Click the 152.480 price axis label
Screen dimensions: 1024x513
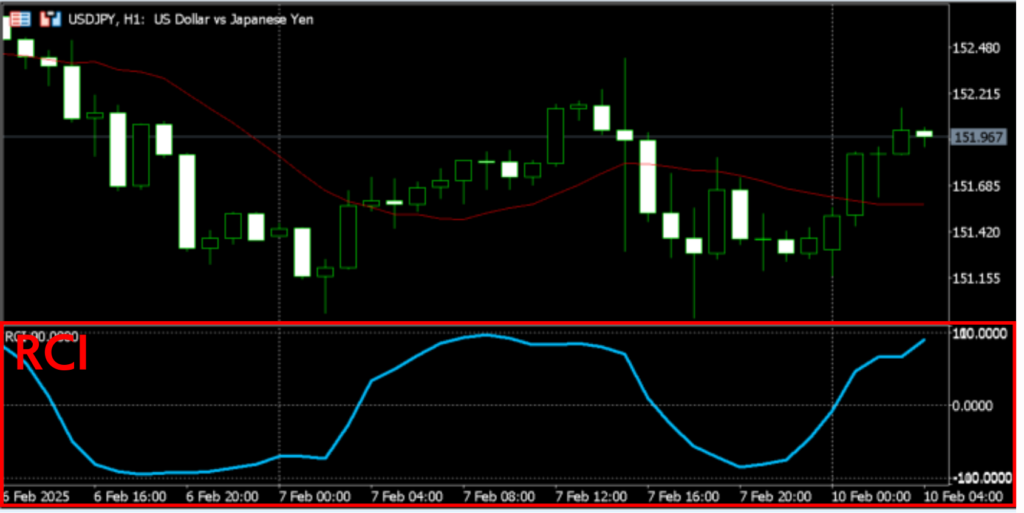(977, 49)
